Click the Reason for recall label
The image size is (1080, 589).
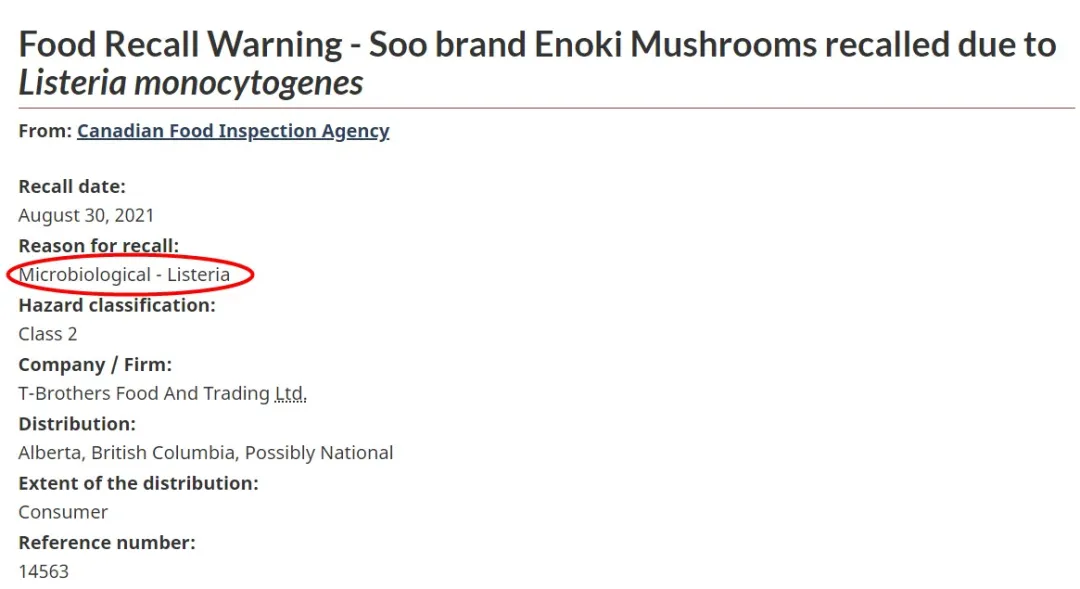pyautogui.click(x=98, y=246)
